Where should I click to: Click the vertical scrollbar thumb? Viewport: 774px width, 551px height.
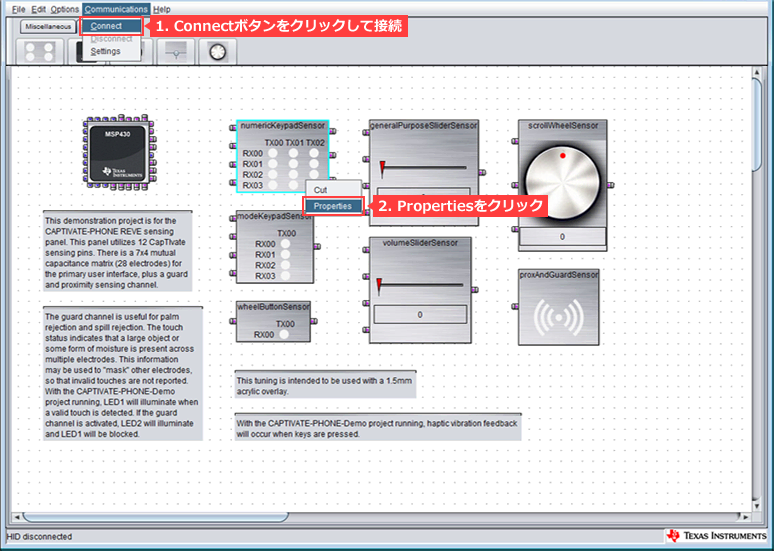757,124
